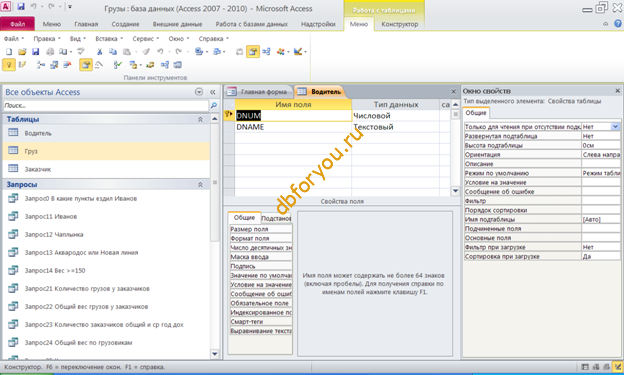This screenshot has width=624, height=375.
Task: Switch to Design view from the status bar's last icon
Action: pos(618,367)
